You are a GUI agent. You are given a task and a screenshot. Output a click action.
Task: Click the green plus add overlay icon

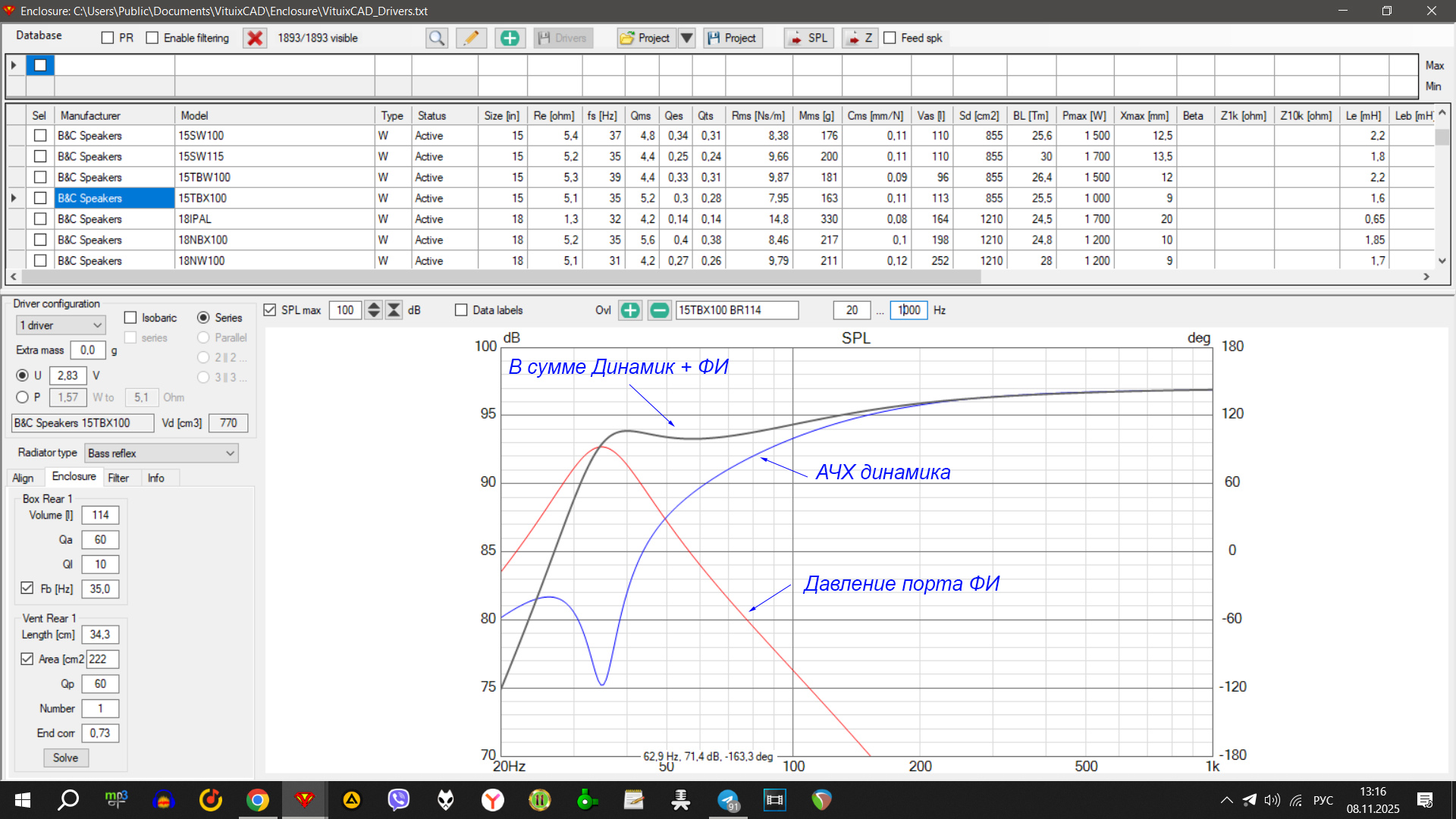coord(629,310)
